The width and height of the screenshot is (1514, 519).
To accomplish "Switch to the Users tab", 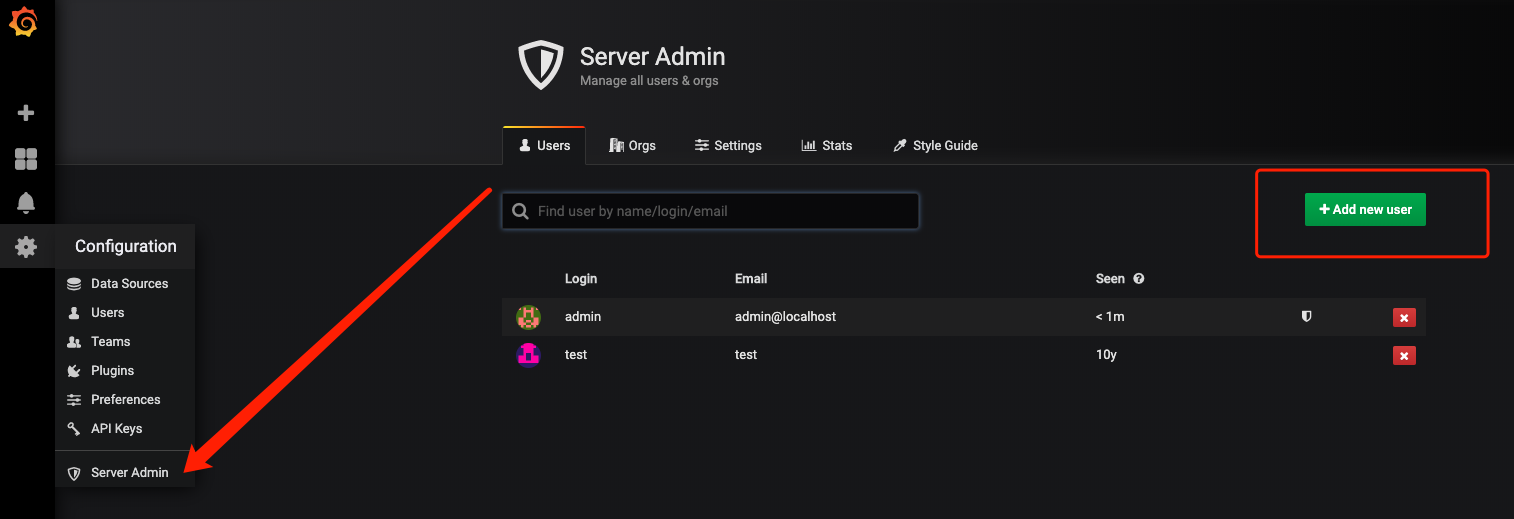I will (544, 146).
